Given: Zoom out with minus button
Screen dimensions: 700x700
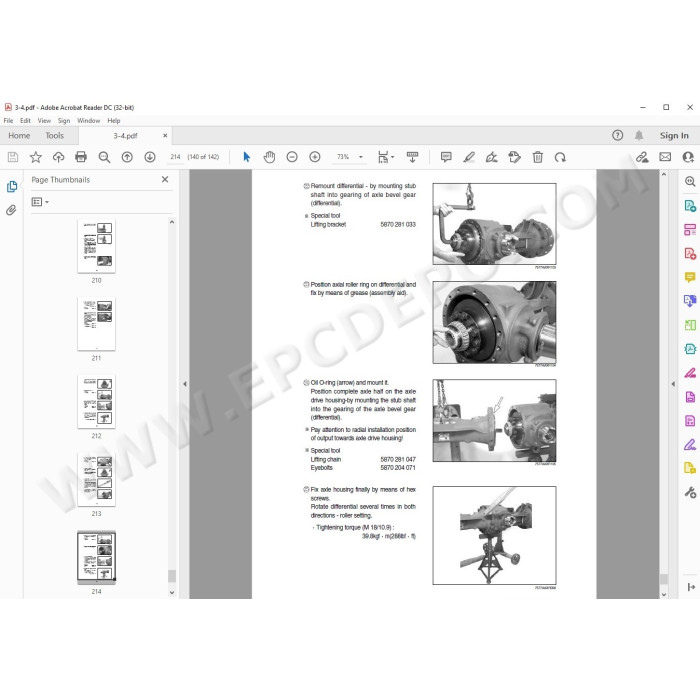Looking at the screenshot, I should pyautogui.click(x=292, y=157).
